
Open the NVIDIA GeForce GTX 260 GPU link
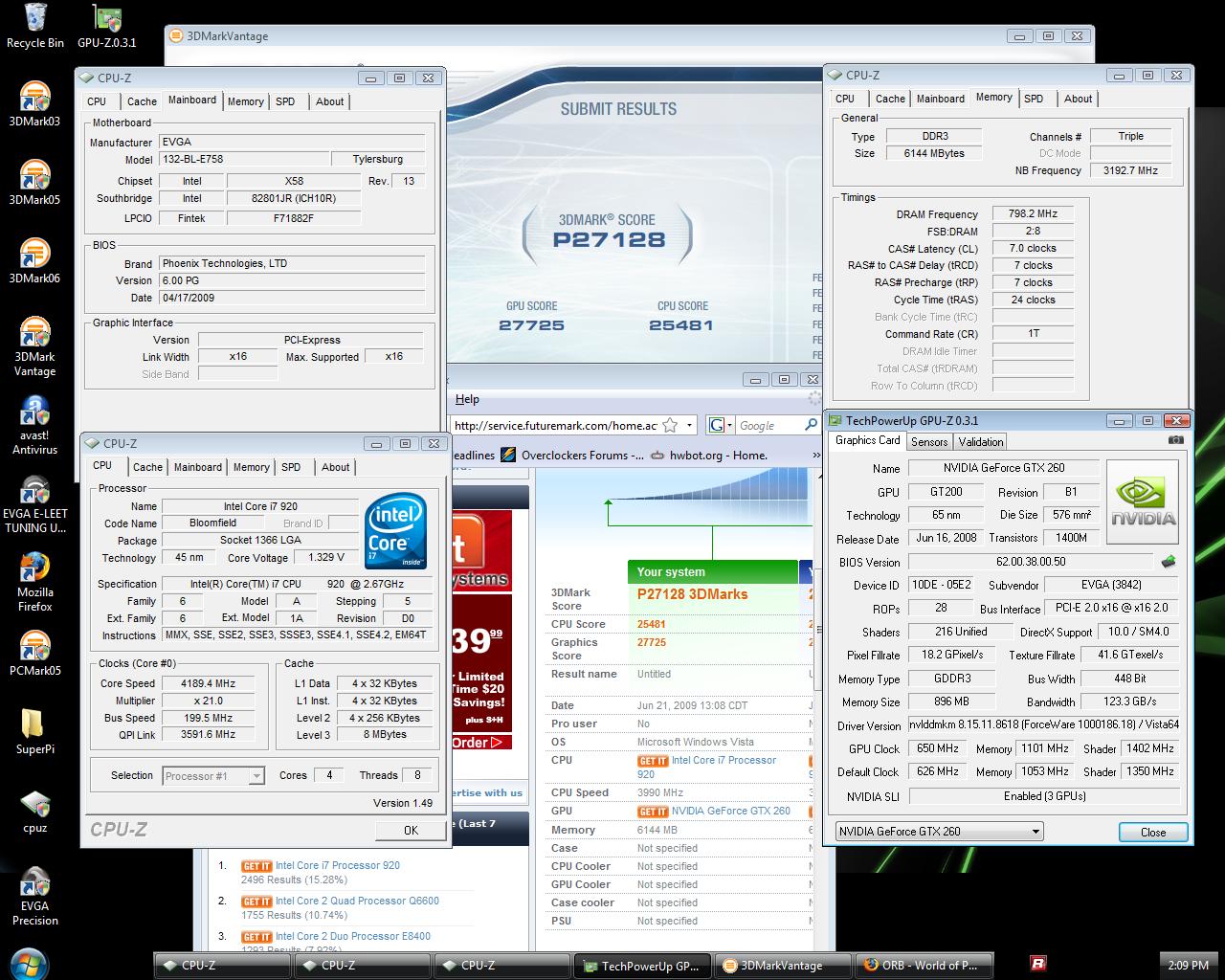pos(731,812)
